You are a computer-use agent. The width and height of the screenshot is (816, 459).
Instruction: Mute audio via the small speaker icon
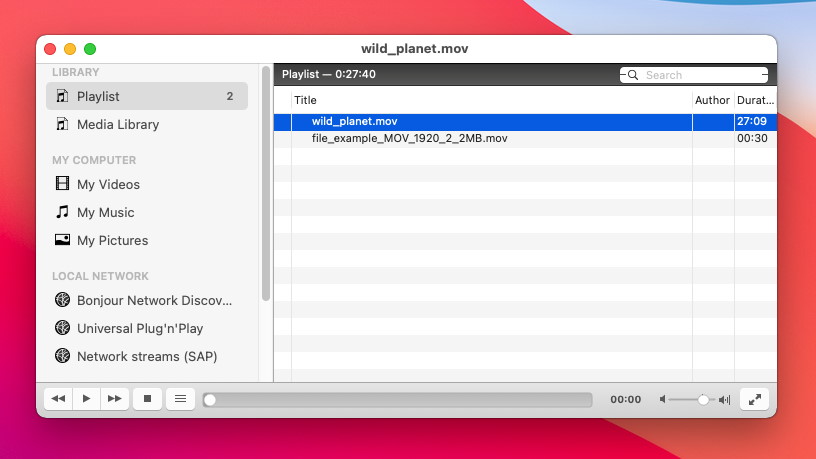pyautogui.click(x=662, y=400)
